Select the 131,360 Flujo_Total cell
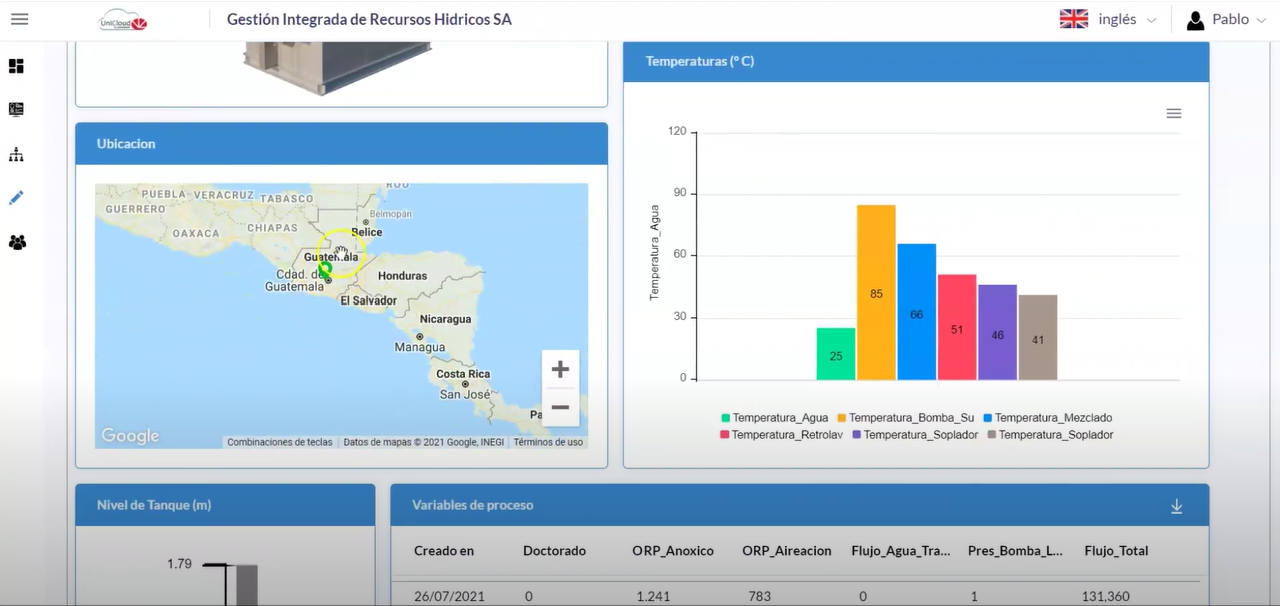The image size is (1280, 606). 1106,596
